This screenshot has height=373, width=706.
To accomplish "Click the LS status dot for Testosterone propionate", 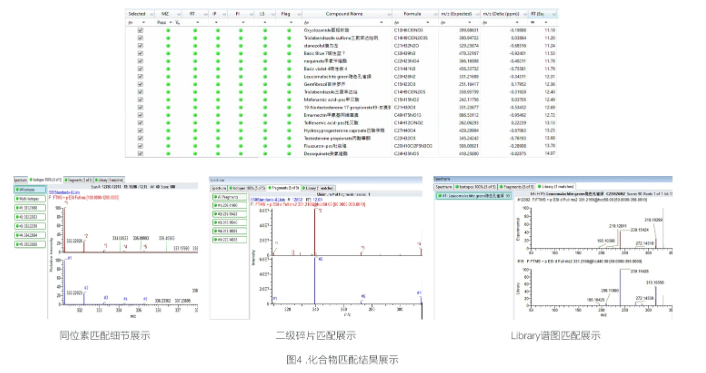I will click(x=265, y=138).
